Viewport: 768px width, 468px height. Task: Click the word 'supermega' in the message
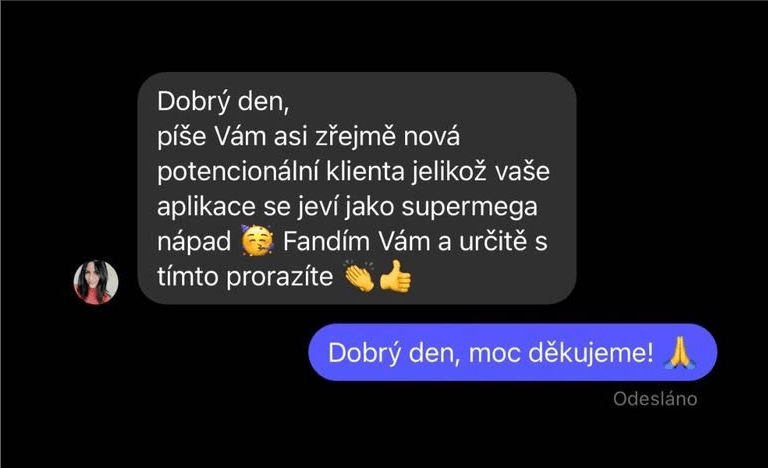click(469, 207)
